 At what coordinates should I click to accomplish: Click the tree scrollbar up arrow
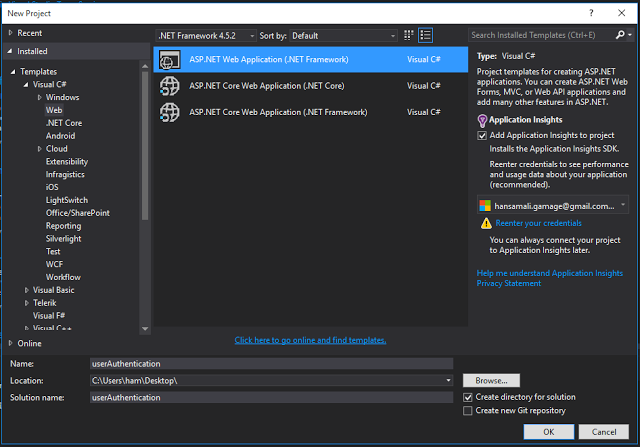point(145,66)
